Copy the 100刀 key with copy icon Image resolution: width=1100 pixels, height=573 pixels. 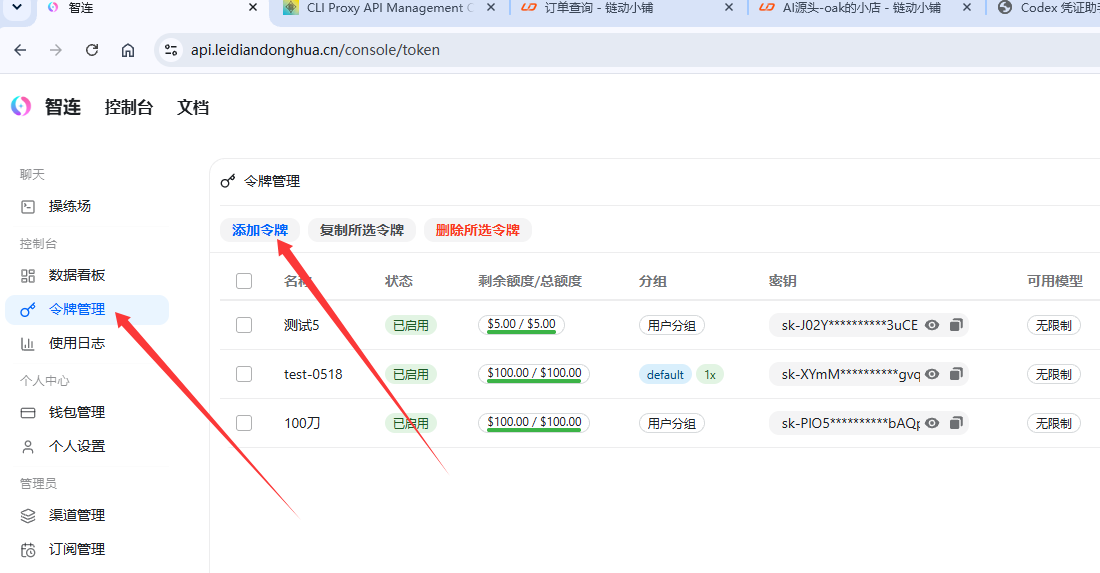[x=955, y=423]
